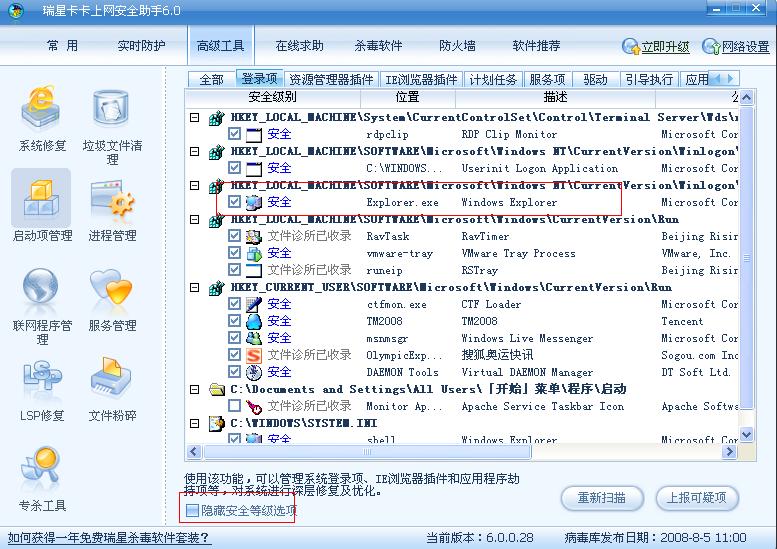
Task: Click the vmware-tray entry icon
Action: [254, 254]
